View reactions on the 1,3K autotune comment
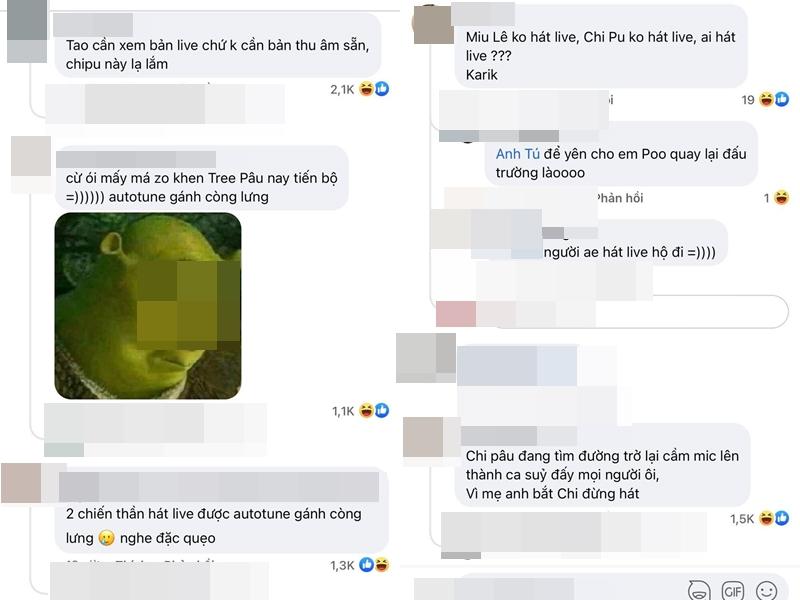Viewport: 800px width, 600px height. pos(360,565)
